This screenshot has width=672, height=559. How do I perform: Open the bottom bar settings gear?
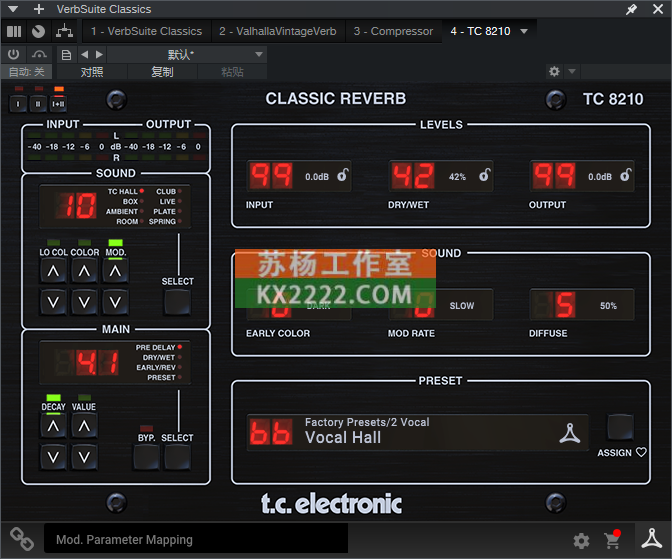pos(581,541)
